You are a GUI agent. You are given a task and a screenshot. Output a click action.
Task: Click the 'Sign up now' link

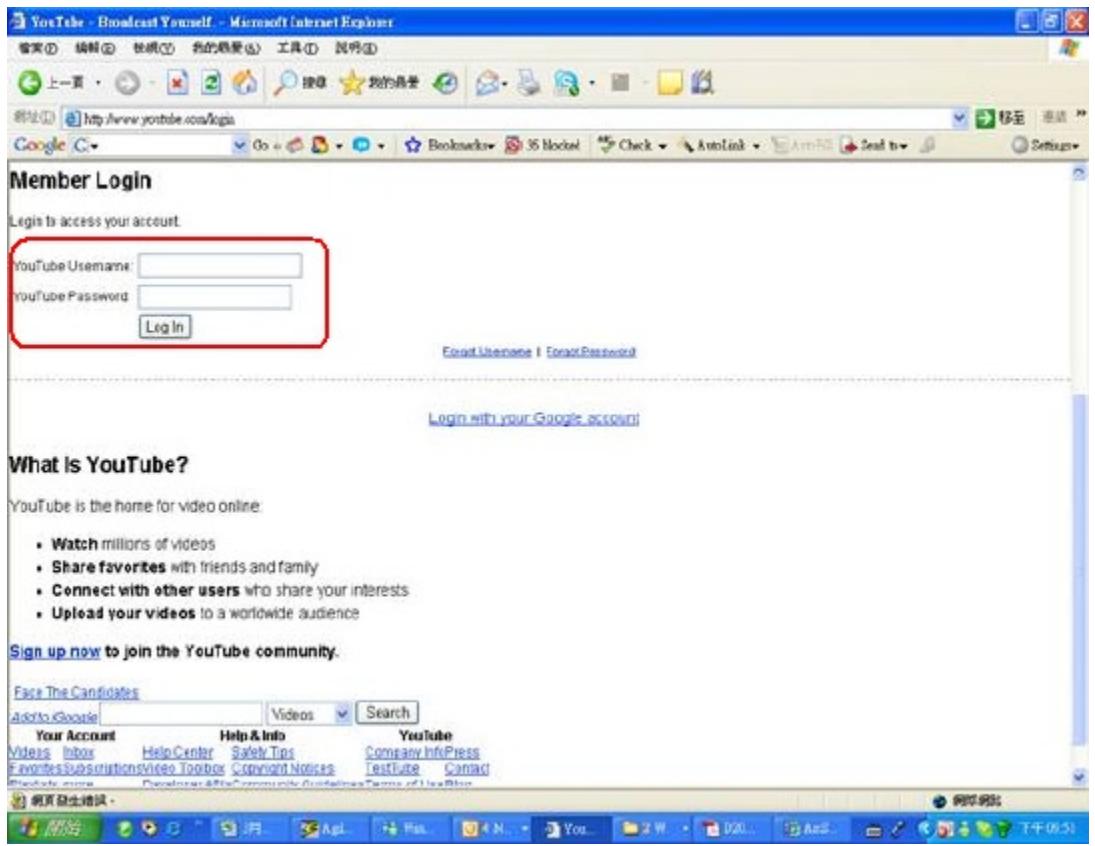[54, 651]
